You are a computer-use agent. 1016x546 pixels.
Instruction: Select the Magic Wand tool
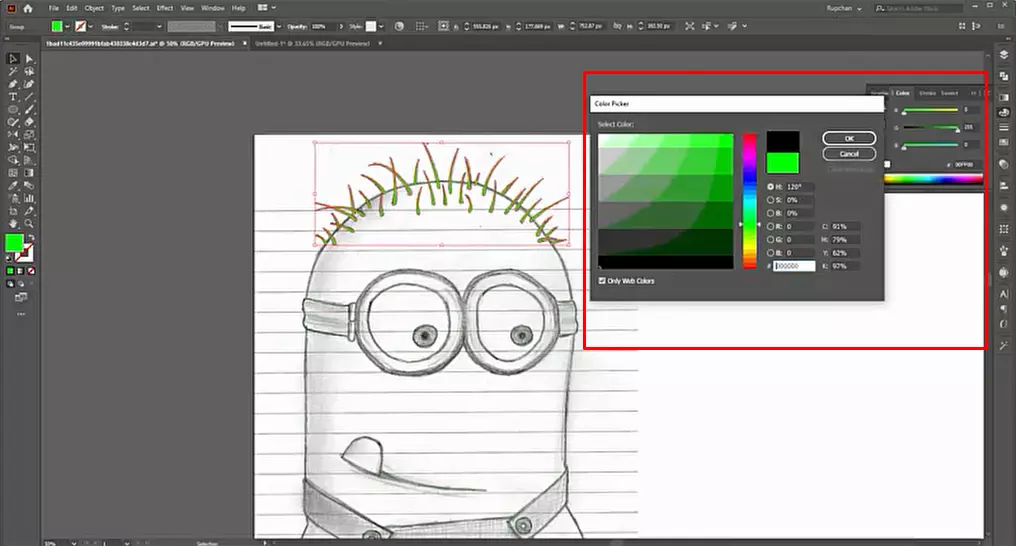tap(13, 71)
